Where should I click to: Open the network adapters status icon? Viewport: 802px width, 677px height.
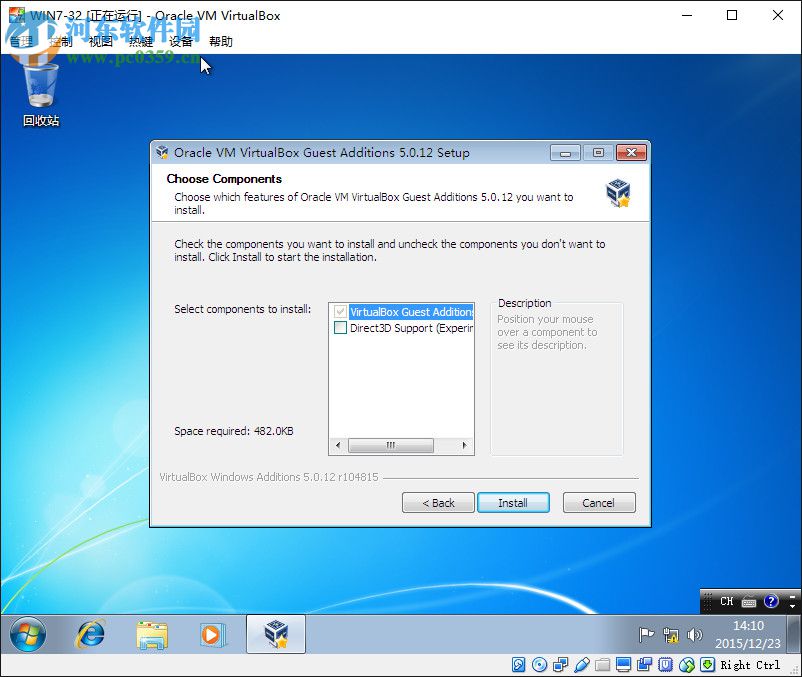(x=561, y=665)
